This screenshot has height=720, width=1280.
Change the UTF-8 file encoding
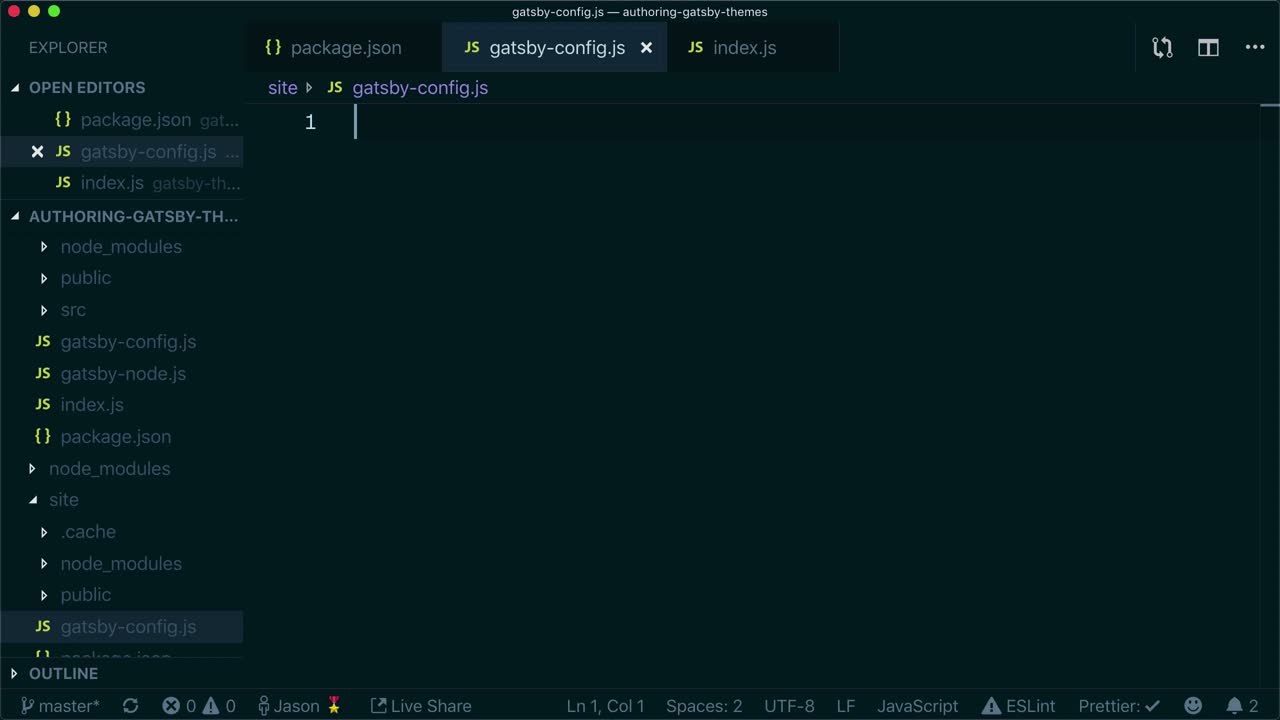(x=789, y=706)
